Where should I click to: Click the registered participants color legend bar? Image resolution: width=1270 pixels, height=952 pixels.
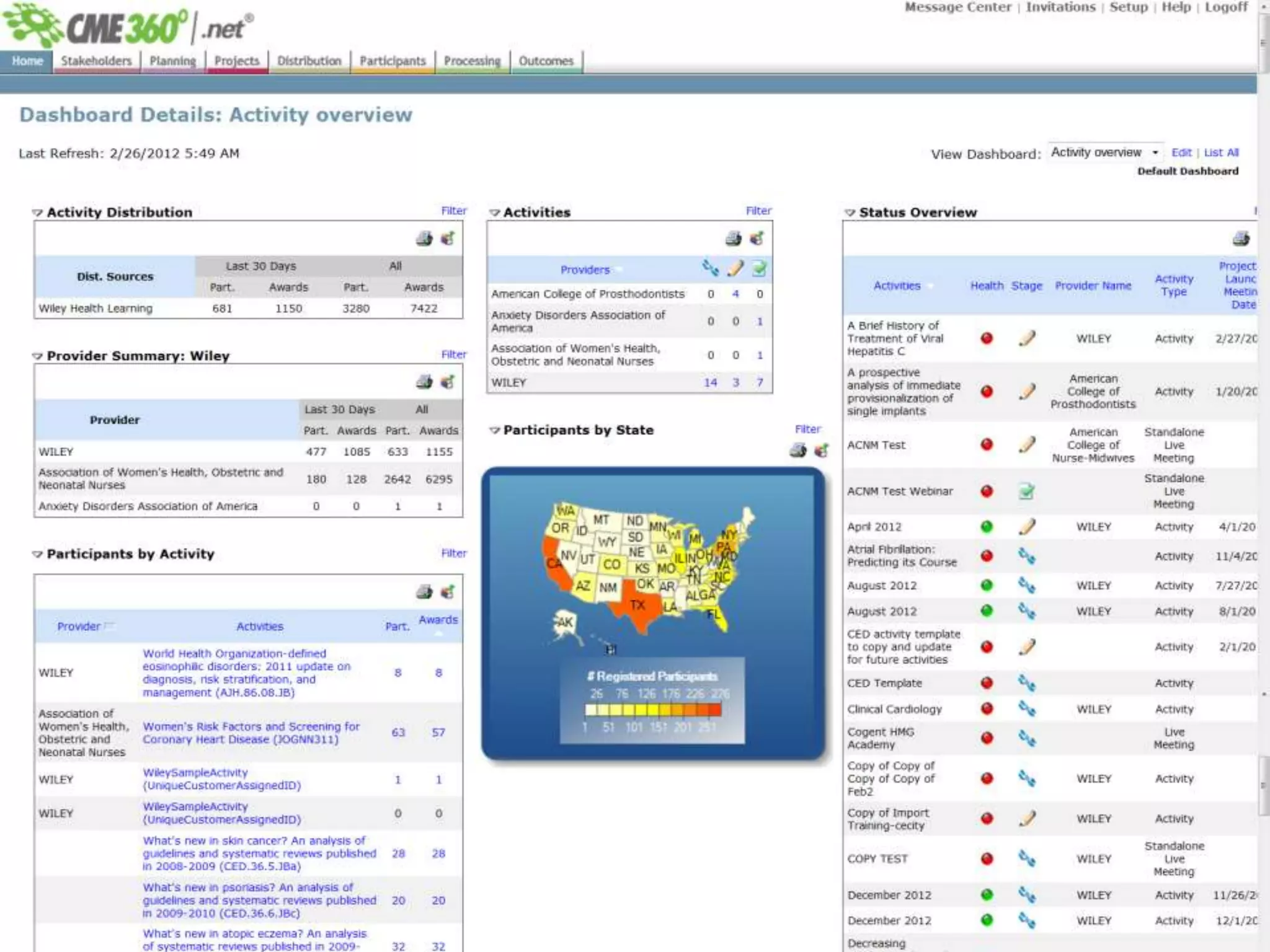tap(652, 710)
